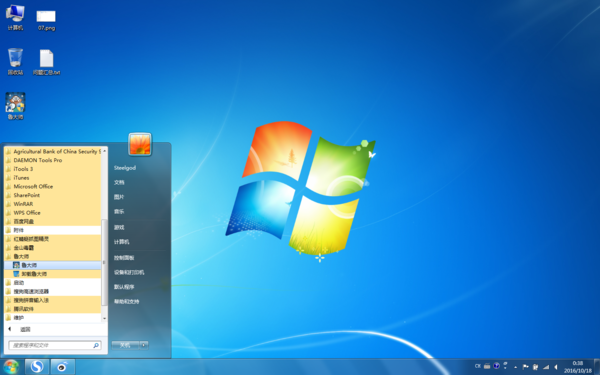Open the Windows Start orb
Image resolution: width=600 pixels, height=375 pixels.
point(11,367)
